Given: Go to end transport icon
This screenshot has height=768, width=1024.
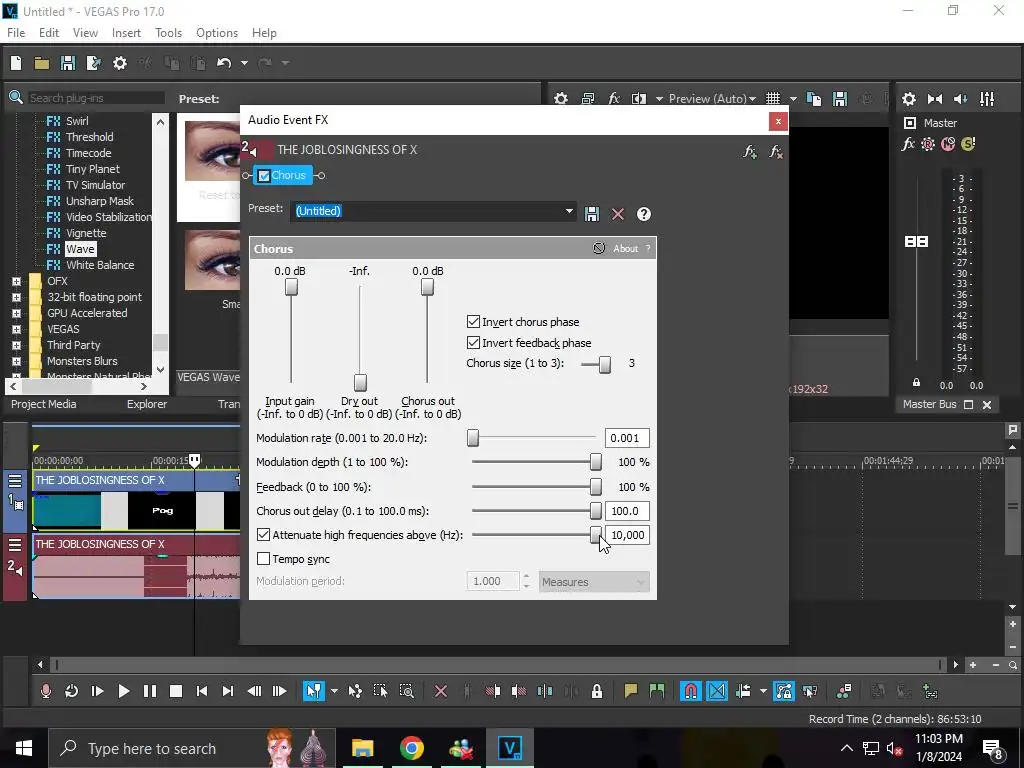Looking at the screenshot, I should click(228, 691).
